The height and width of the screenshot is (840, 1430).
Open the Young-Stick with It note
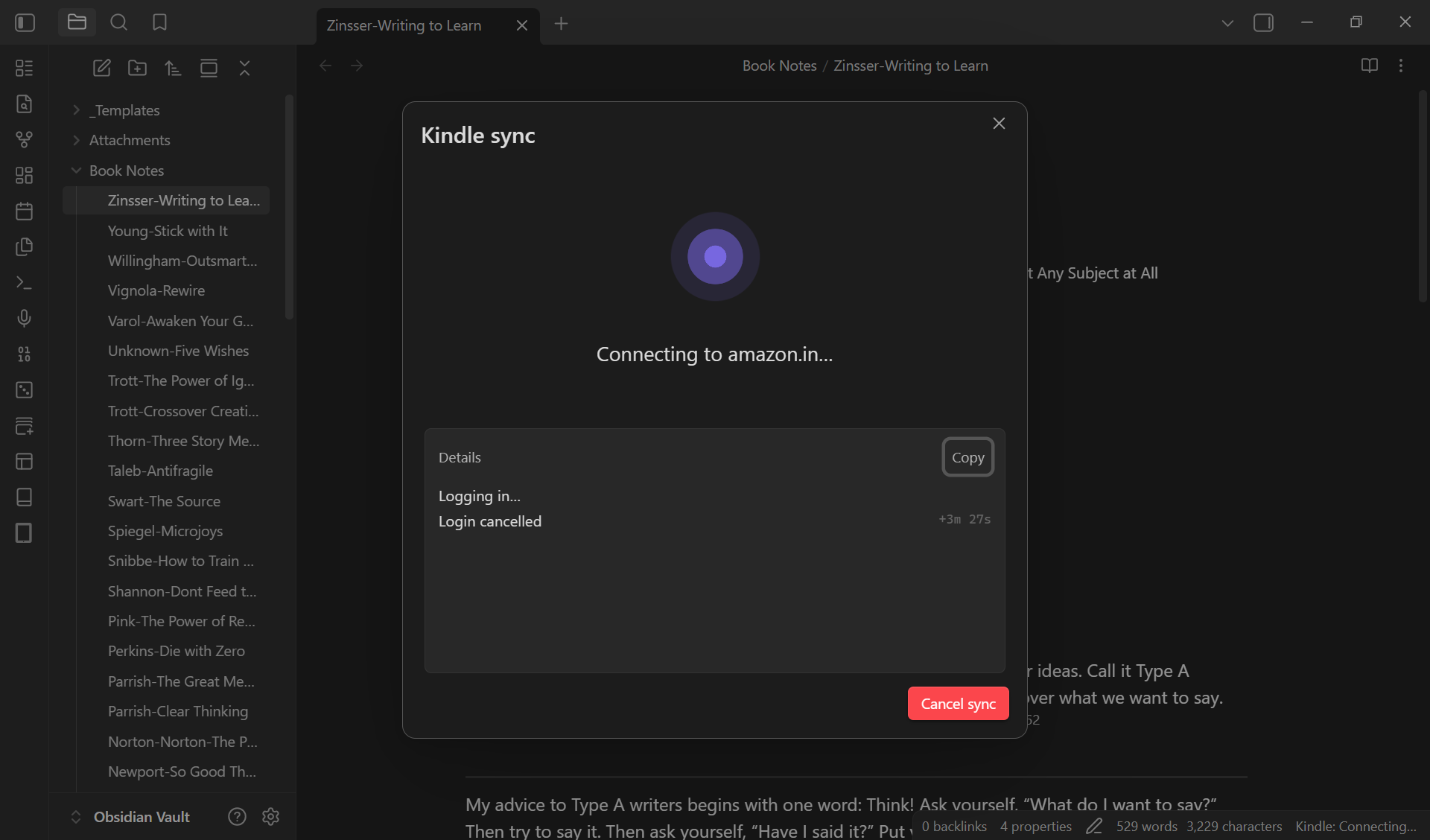tap(166, 231)
